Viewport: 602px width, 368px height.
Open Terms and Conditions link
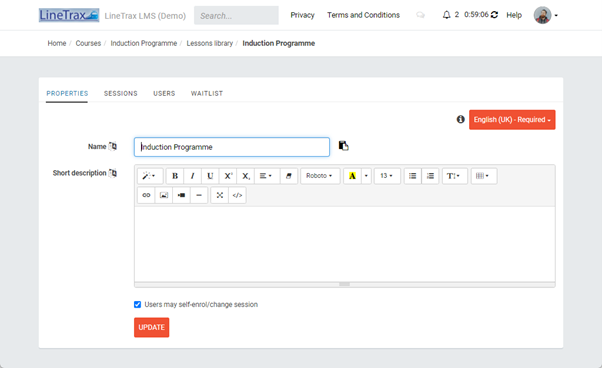pyautogui.click(x=363, y=15)
